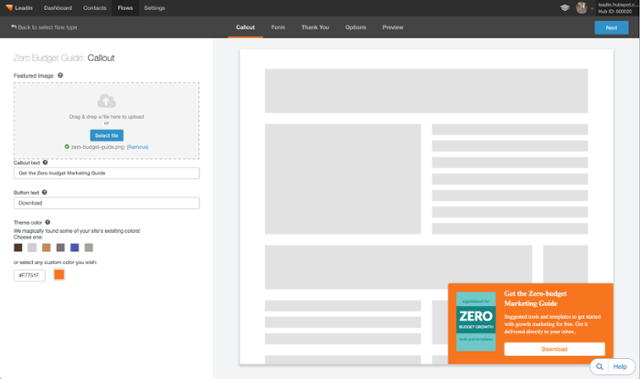This screenshot has height=379, width=640.
Task: Click the Next button
Action: tap(611, 28)
